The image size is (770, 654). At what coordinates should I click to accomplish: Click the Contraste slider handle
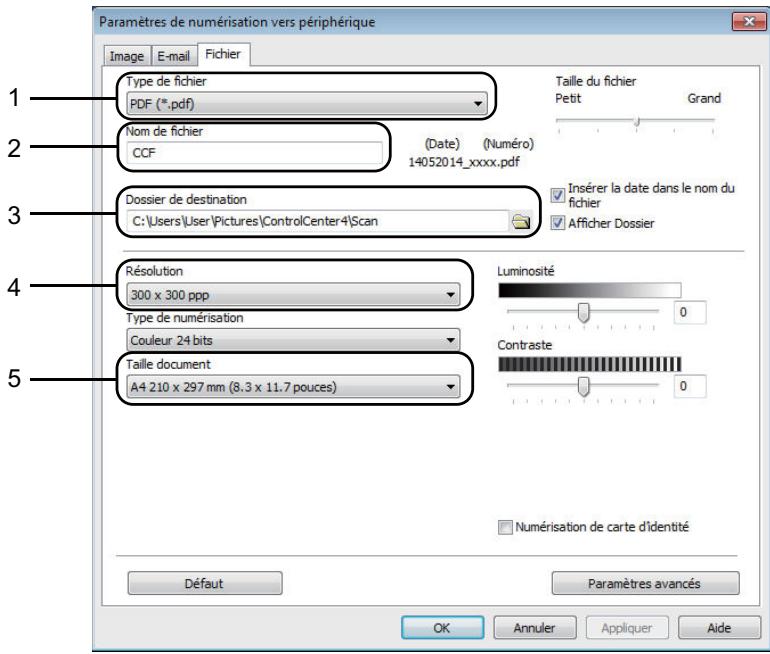pos(583,386)
